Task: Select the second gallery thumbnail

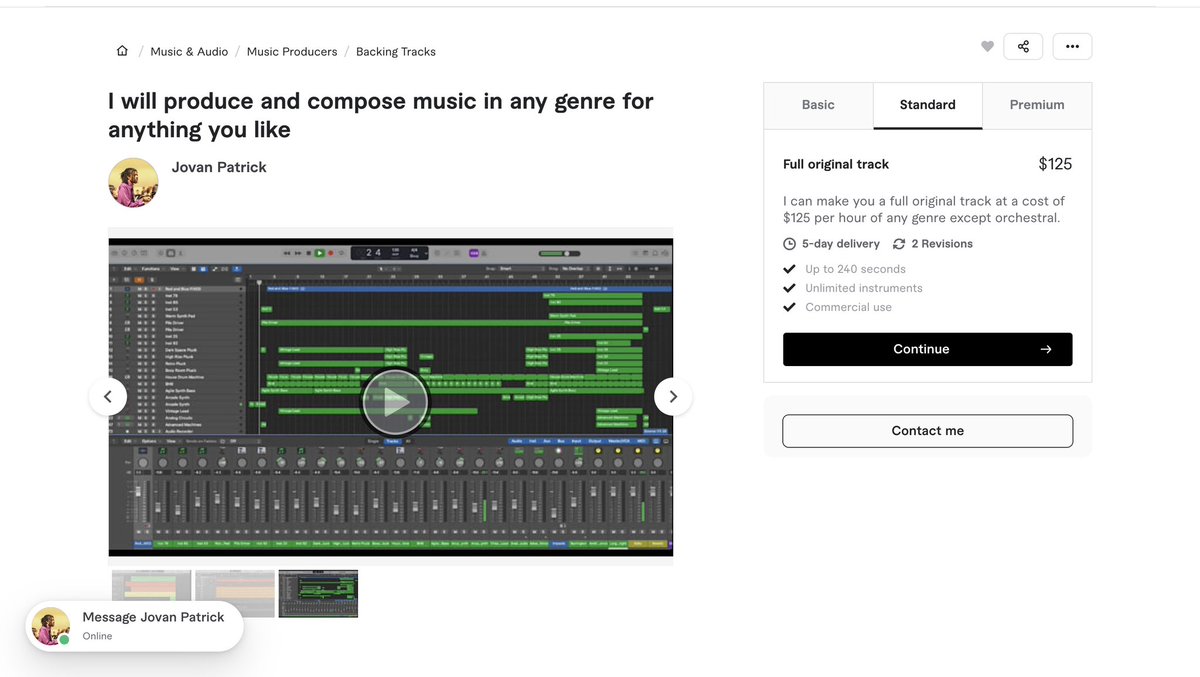Action: click(x=235, y=594)
